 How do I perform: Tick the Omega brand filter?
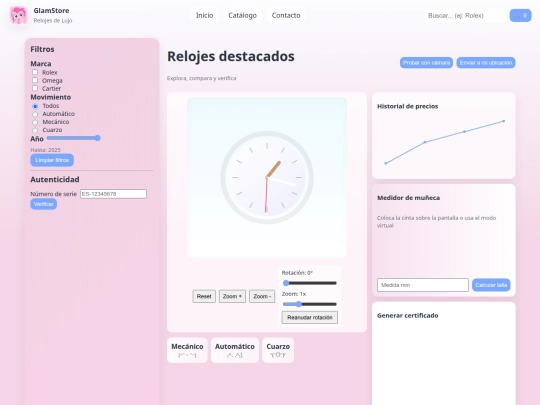[x=35, y=80]
